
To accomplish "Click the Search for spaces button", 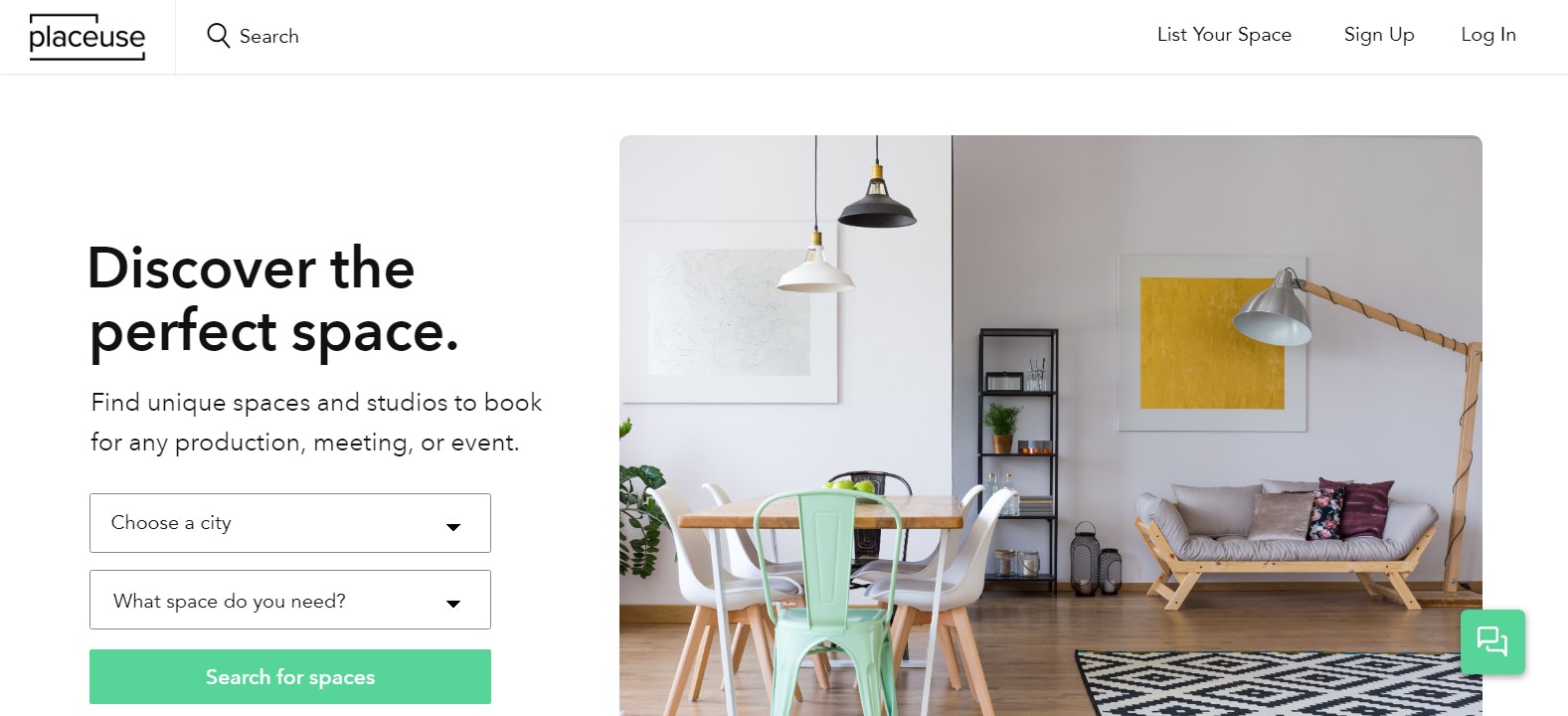I will pyautogui.click(x=290, y=677).
